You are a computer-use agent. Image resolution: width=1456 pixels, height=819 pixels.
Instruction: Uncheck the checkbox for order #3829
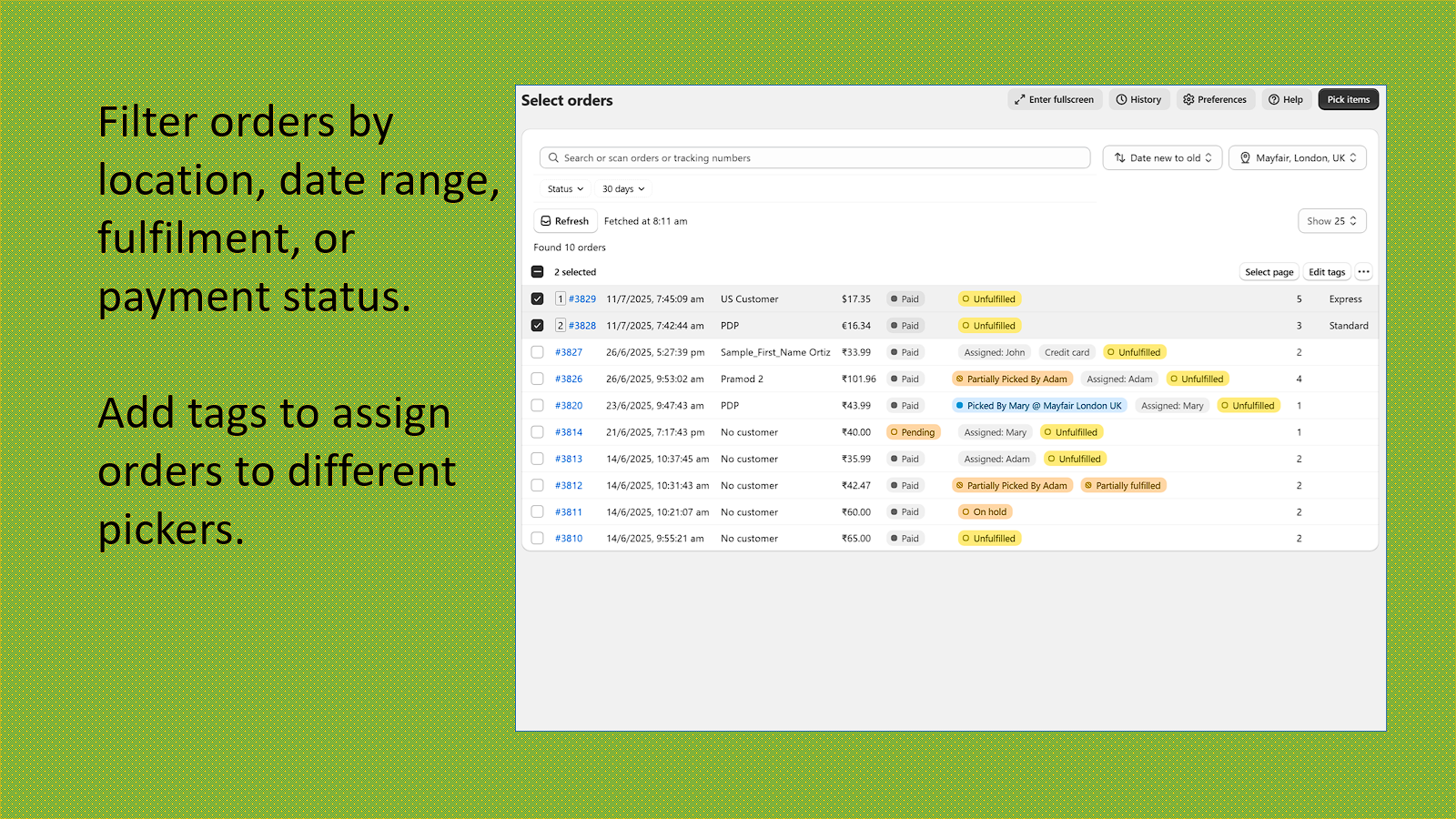point(537,298)
